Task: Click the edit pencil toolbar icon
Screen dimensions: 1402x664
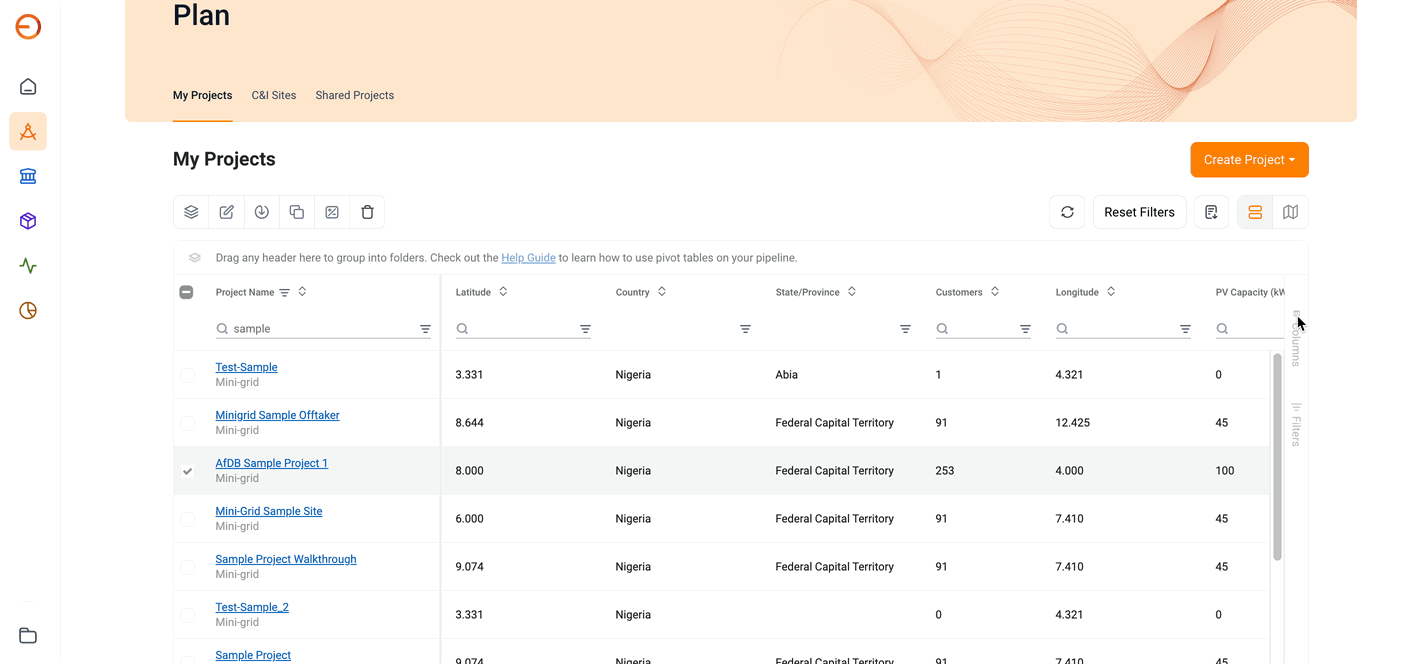Action: tap(227, 212)
